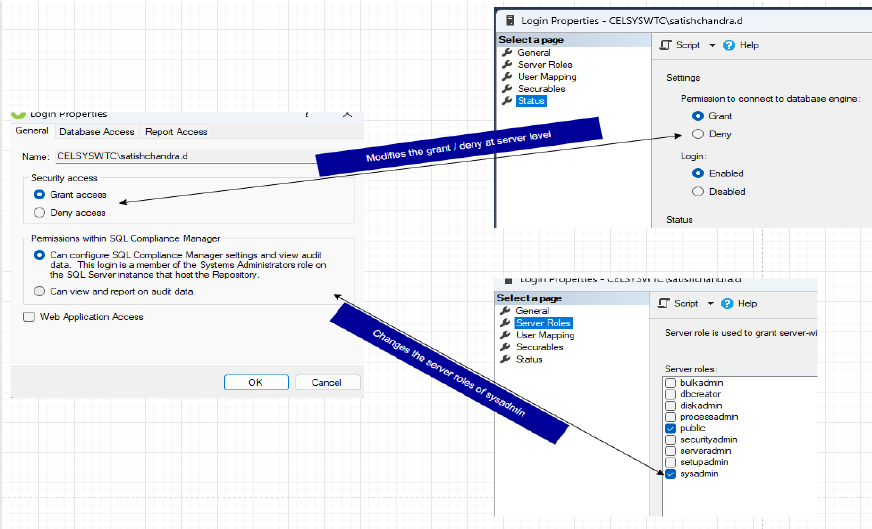
Task: Click Script icon in Server Roles window toolbar
Action: pyautogui.click(x=663, y=303)
